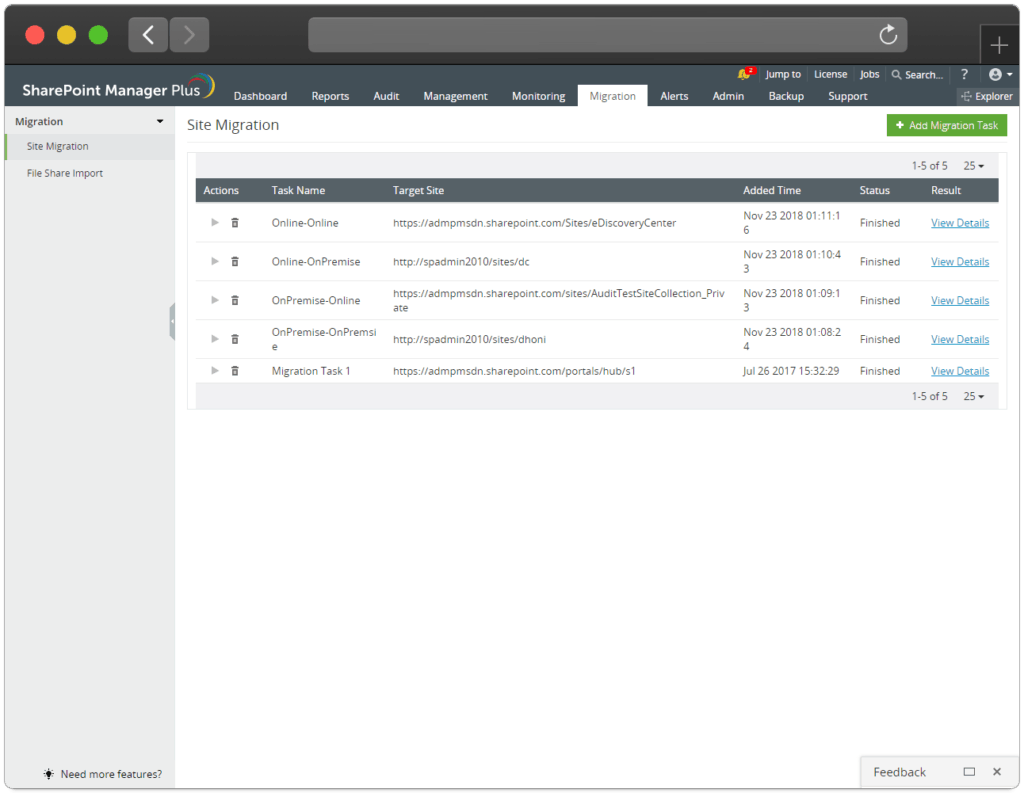
Task: Collapse the Migration sidebar section
Action: (160, 121)
